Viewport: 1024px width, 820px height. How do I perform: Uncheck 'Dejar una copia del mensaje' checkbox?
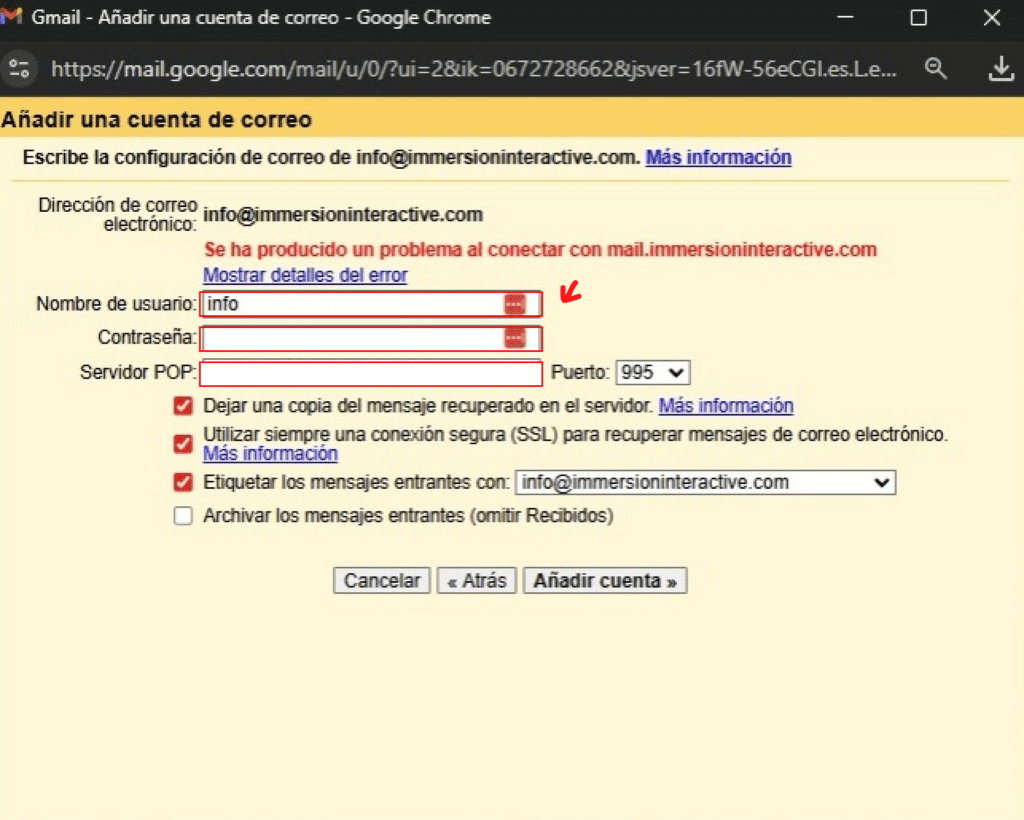[183, 406]
